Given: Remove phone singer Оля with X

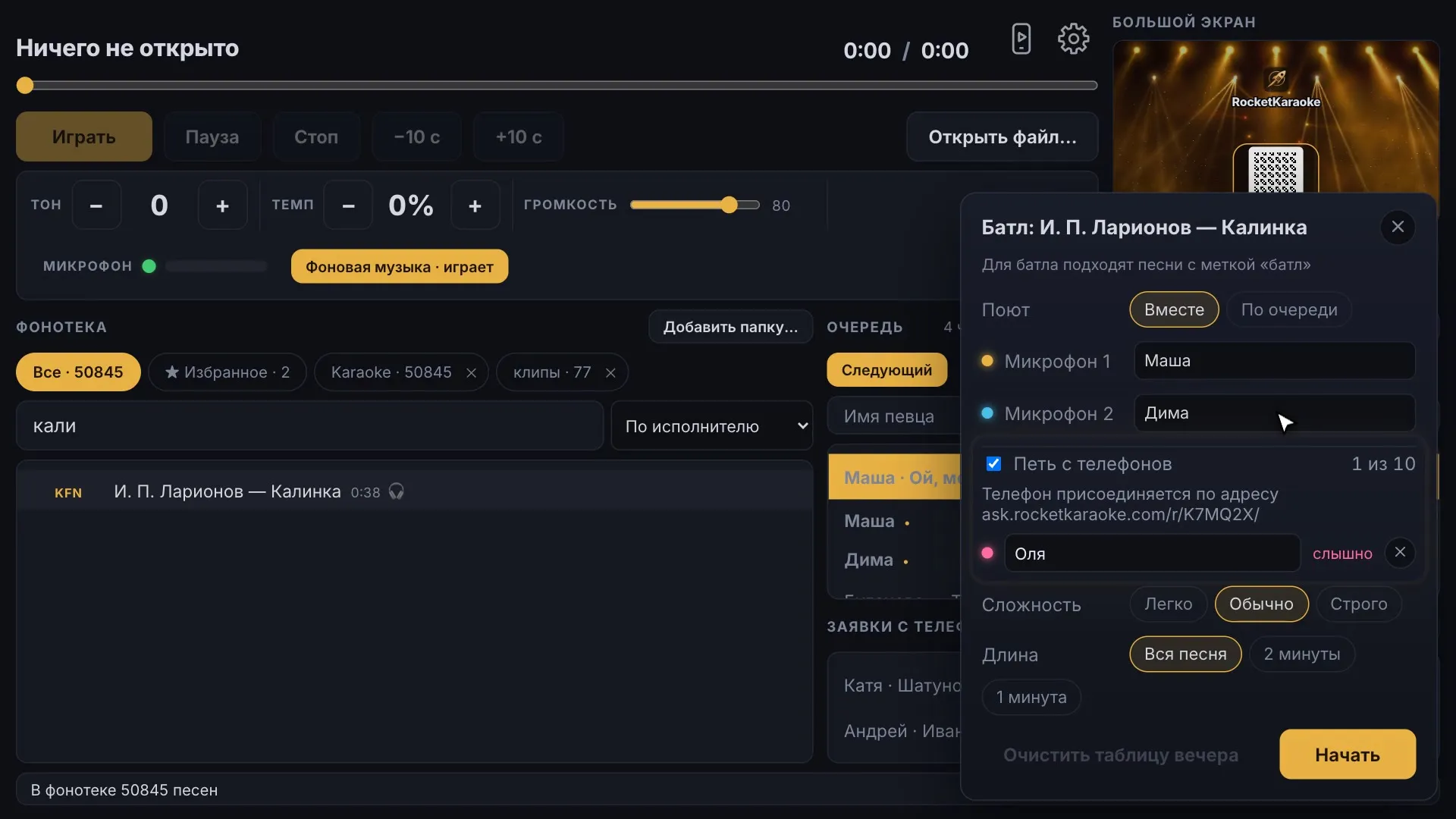Looking at the screenshot, I should [x=1400, y=552].
